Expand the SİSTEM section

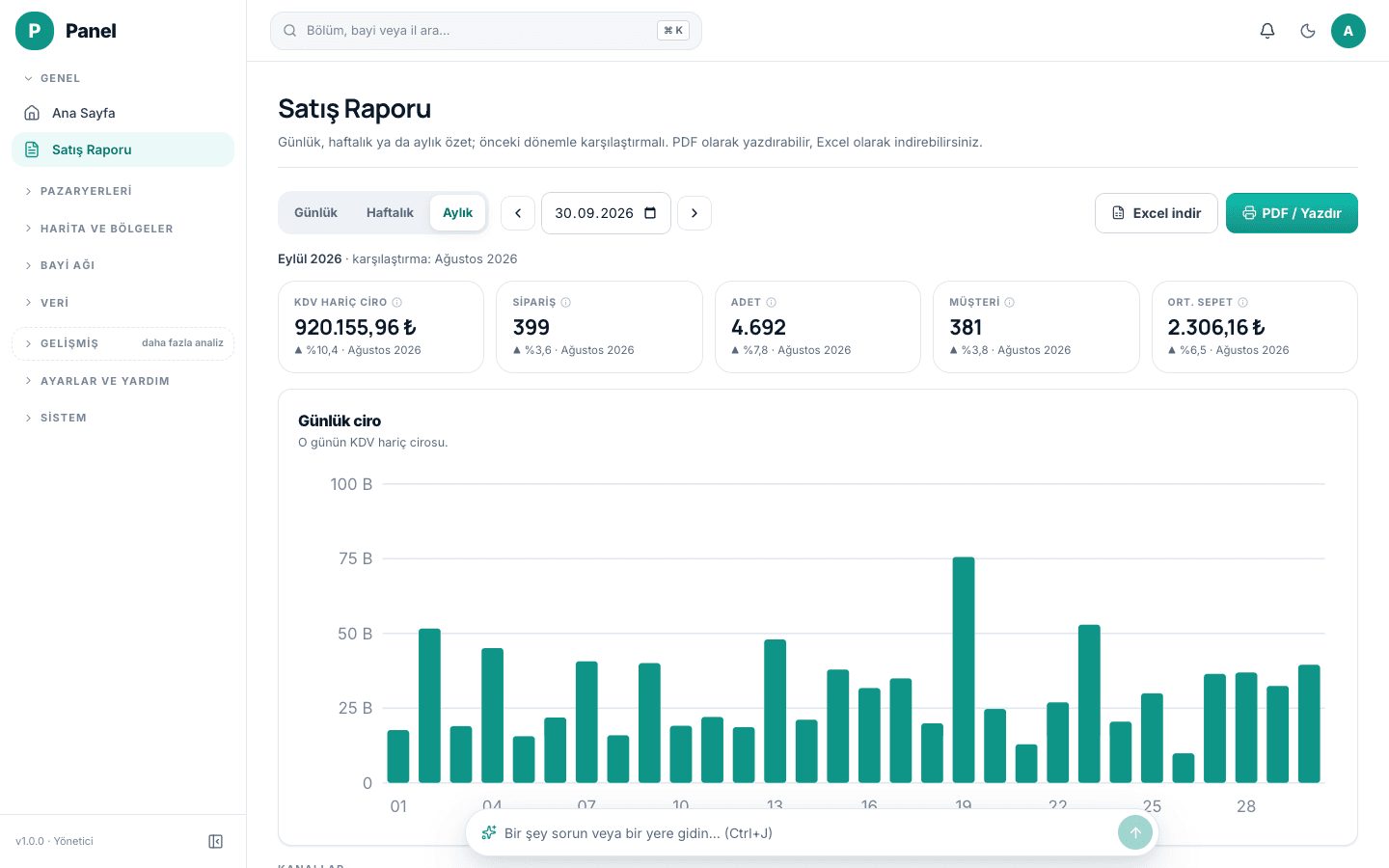point(123,418)
